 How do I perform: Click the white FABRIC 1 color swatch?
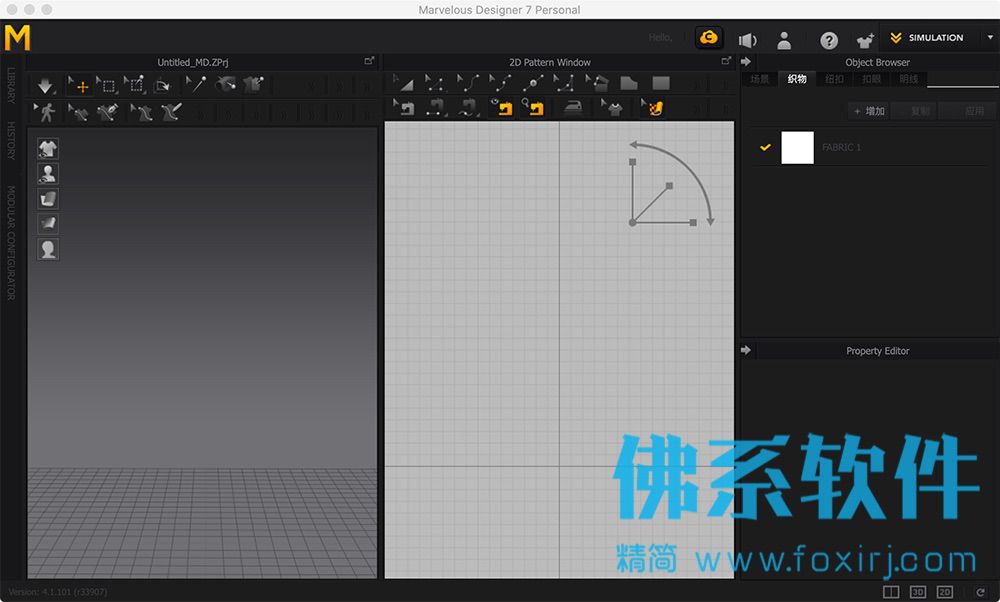click(797, 148)
